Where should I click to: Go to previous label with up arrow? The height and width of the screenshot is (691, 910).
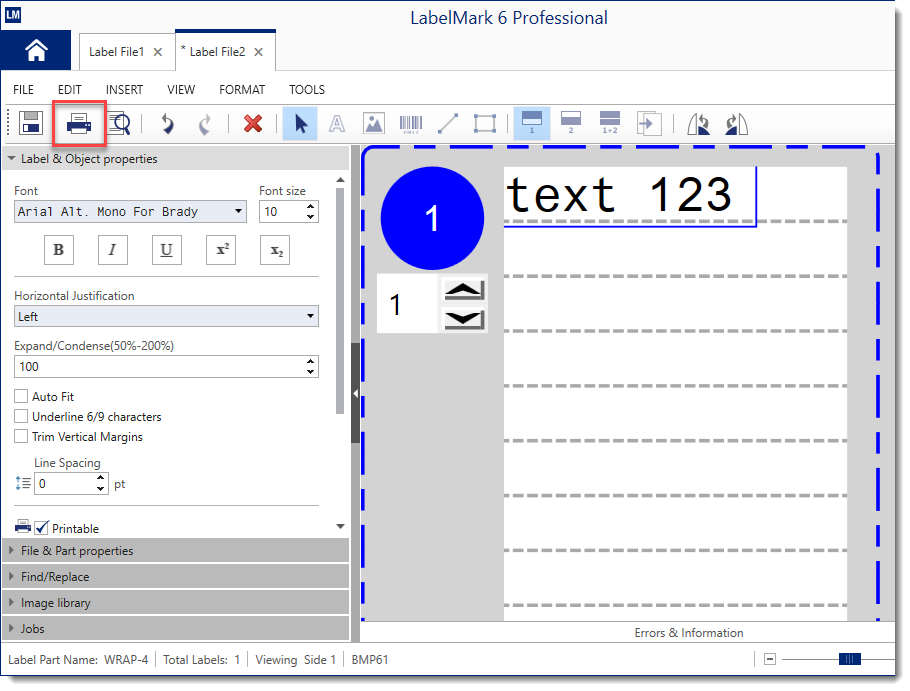point(463,290)
